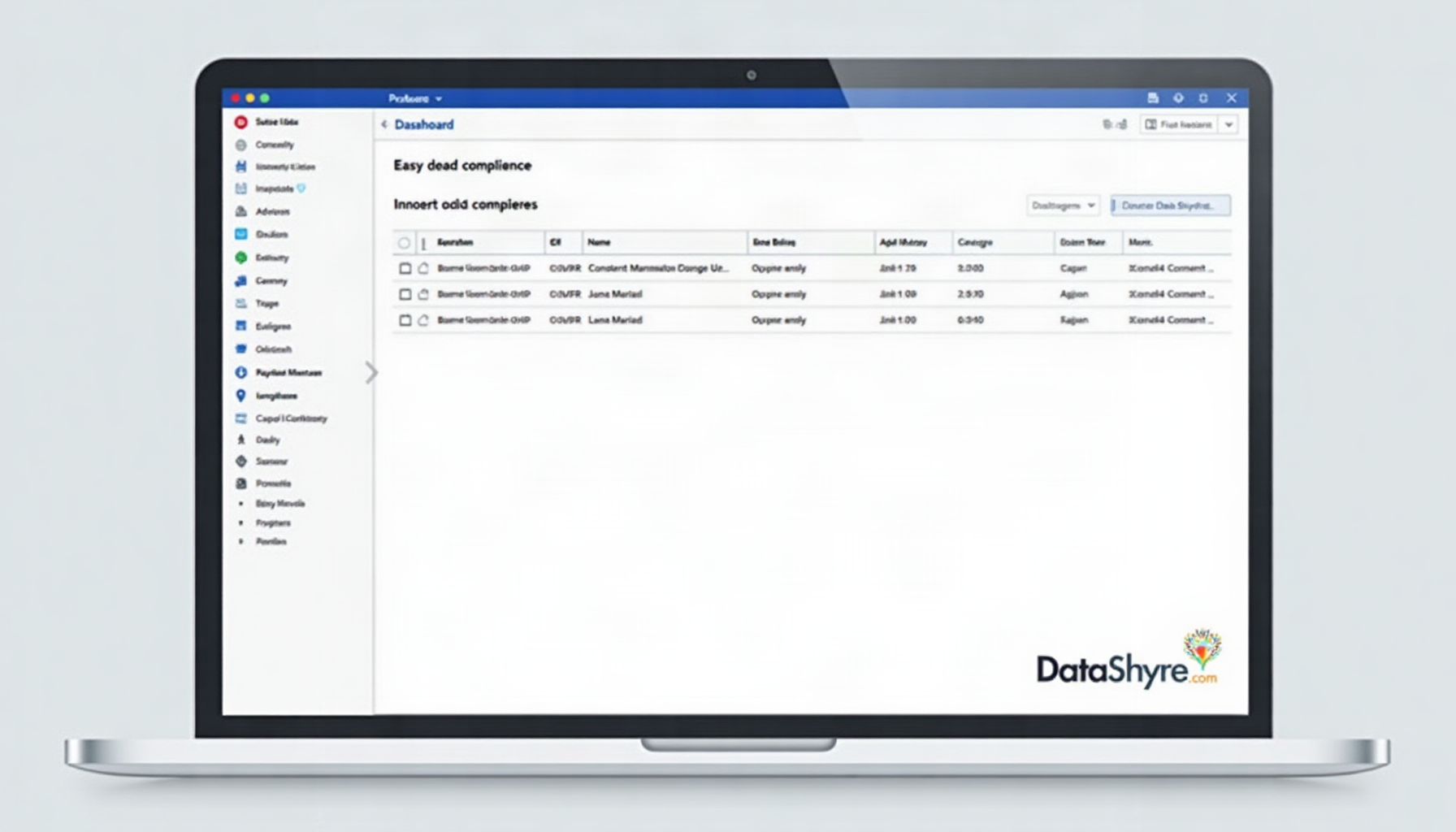Sort by the Name column header
The width and height of the screenshot is (1456, 832).
[x=599, y=242]
